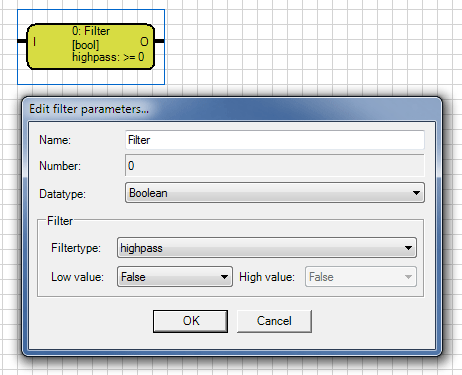Select the yellow Filter block on canvas
The image size is (462, 375).
[91, 46]
